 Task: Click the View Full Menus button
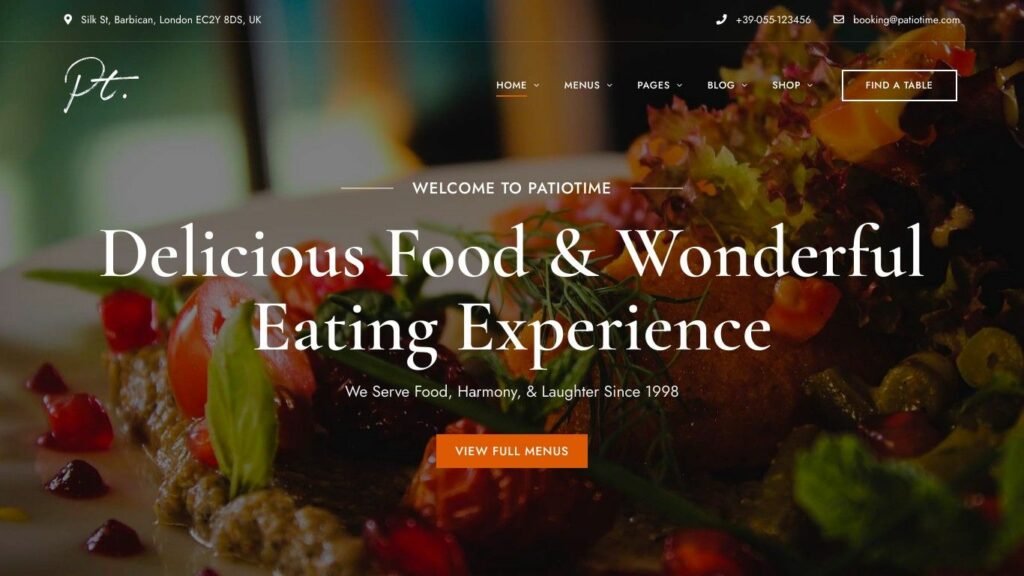click(x=511, y=451)
